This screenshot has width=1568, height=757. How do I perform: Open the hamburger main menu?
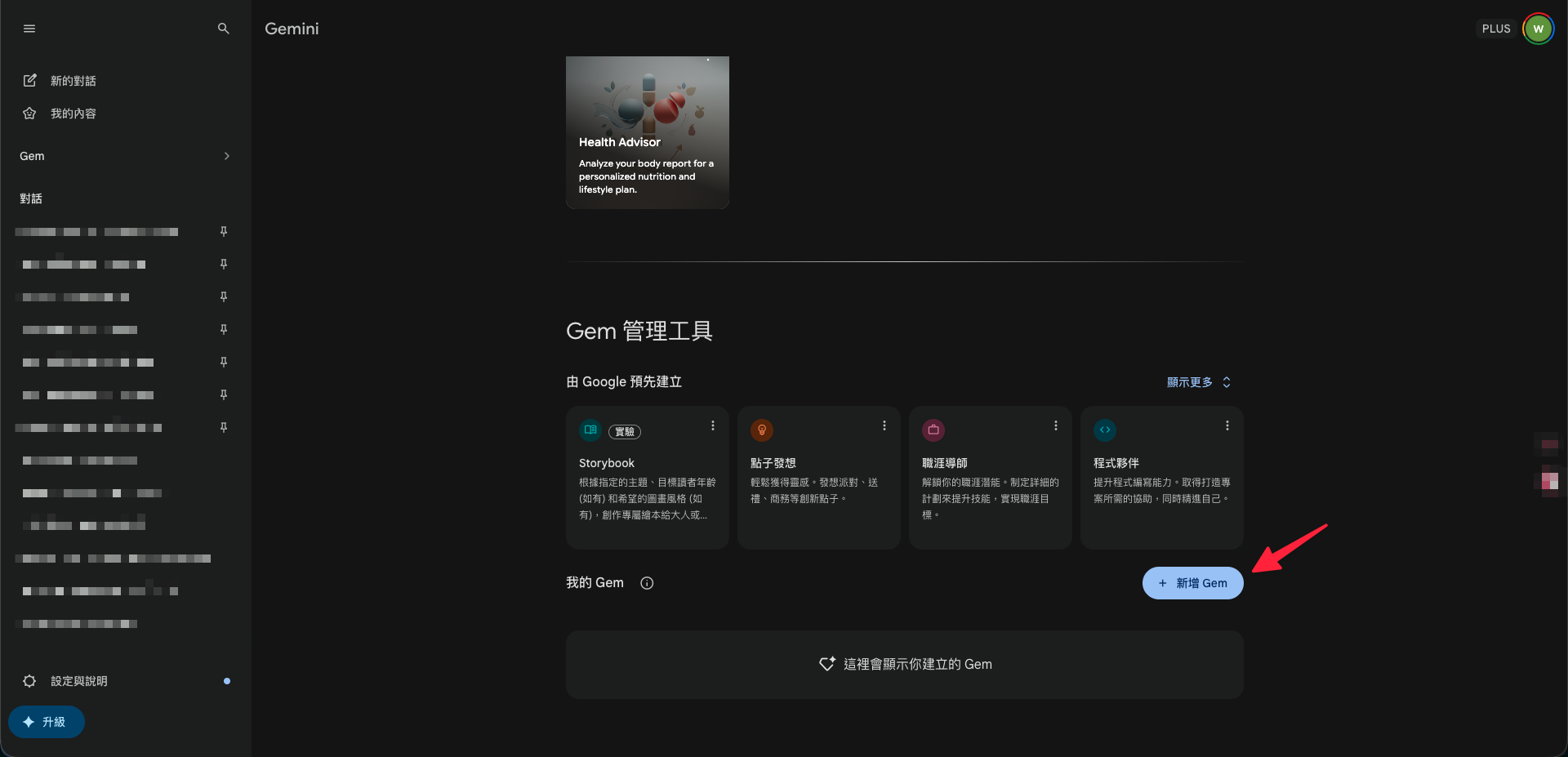click(x=29, y=29)
